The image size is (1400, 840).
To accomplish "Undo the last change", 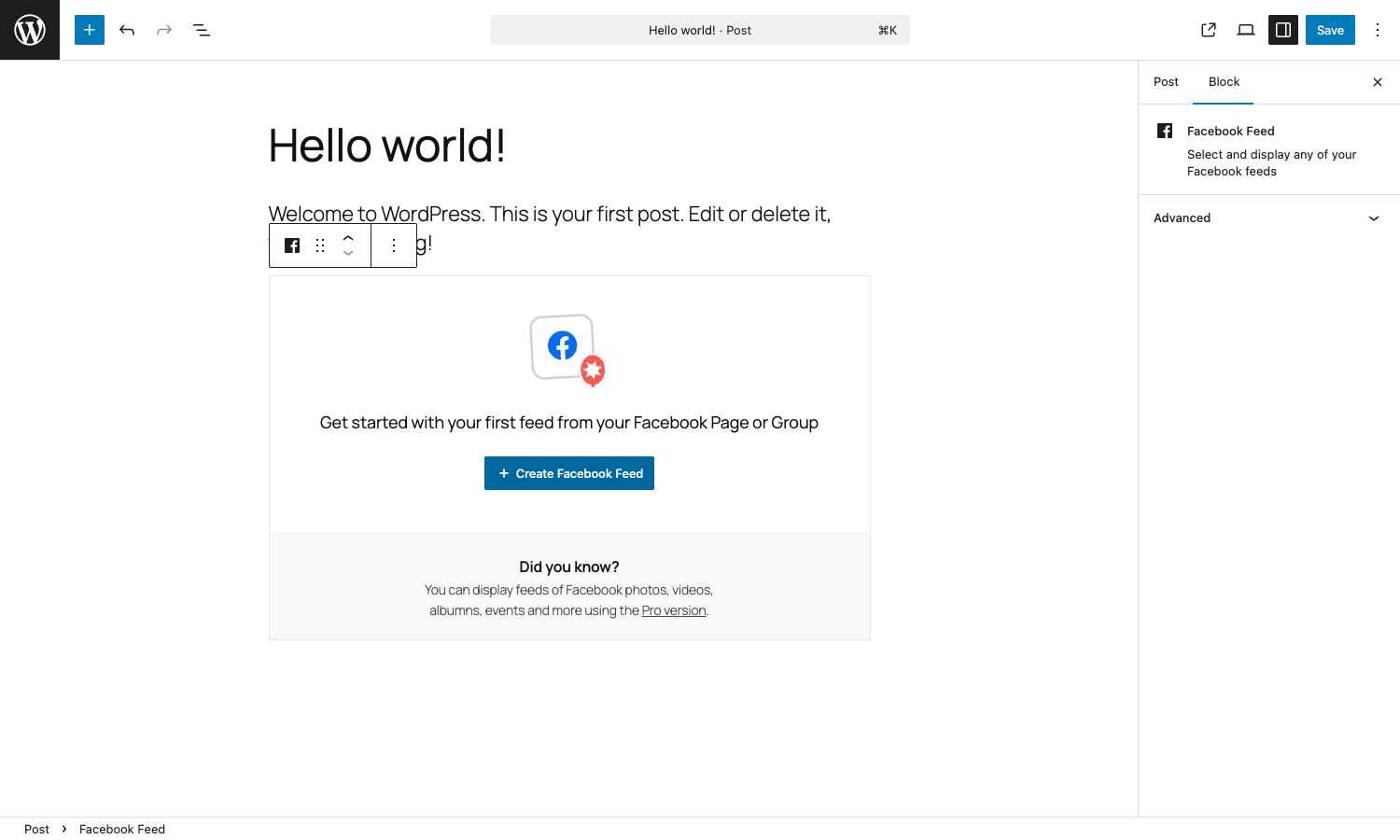I will click(x=127, y=30).
